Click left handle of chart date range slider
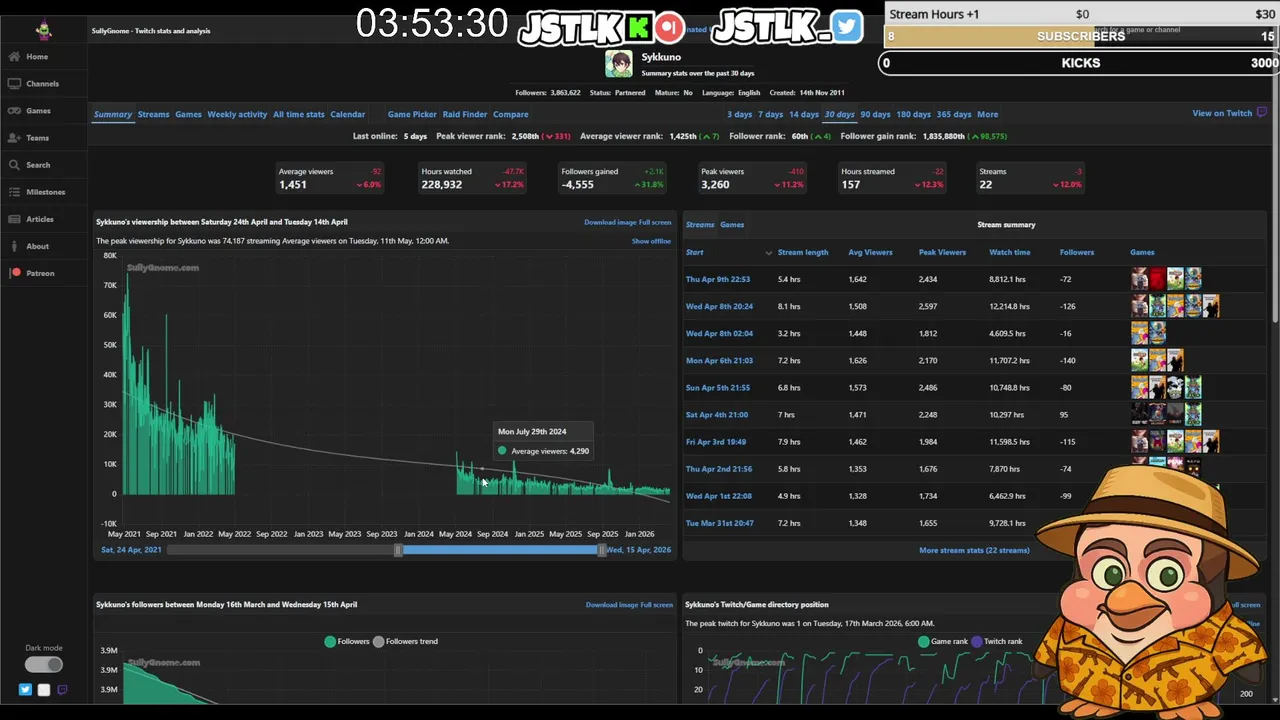This screenshot has width=1280, height=720. coord(398,550)
